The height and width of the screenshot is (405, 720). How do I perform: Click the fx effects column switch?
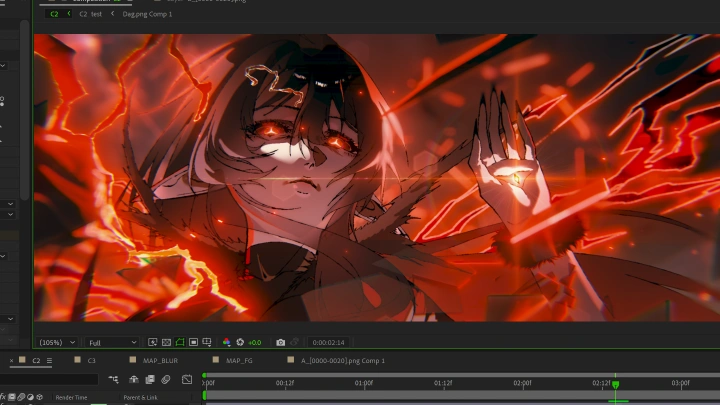pyautogui.click(x=3, y=397)
